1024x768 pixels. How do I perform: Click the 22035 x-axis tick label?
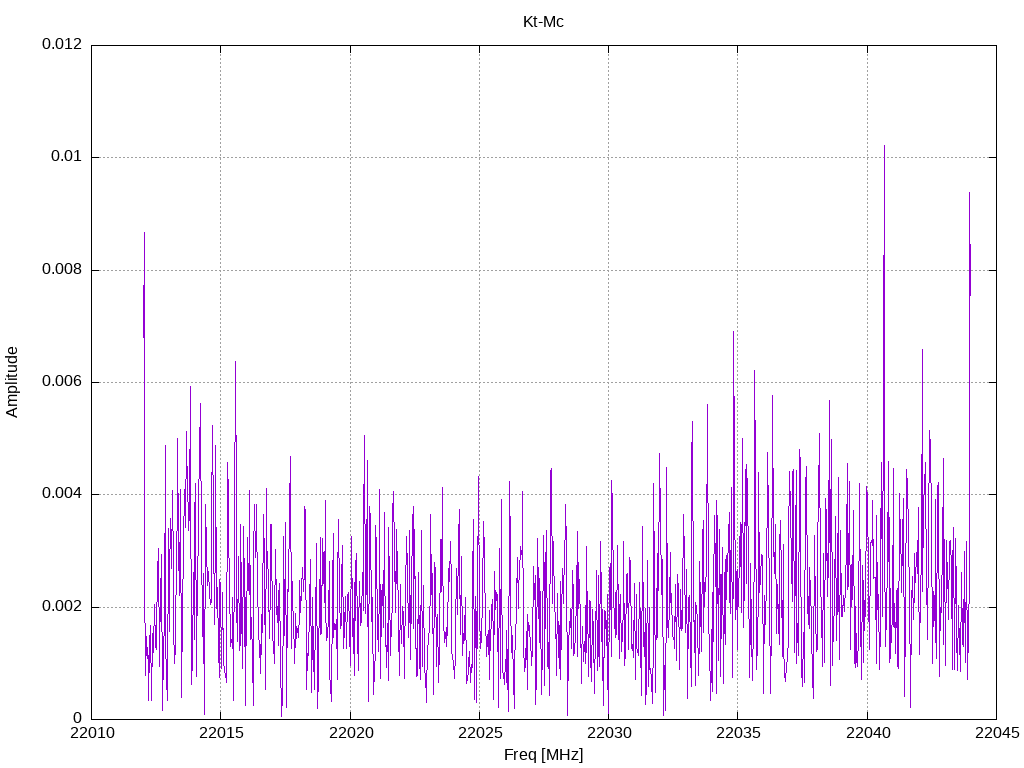(x=739, y=733)
